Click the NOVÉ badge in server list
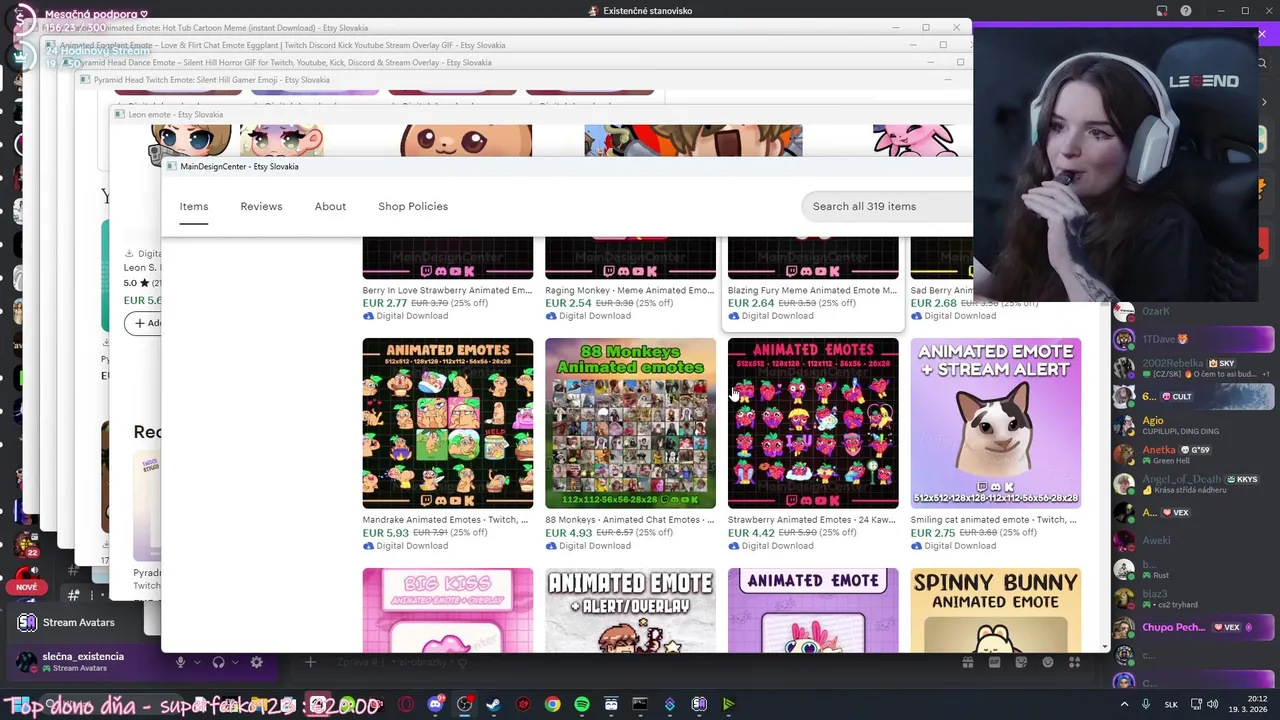 pos(27,587)
